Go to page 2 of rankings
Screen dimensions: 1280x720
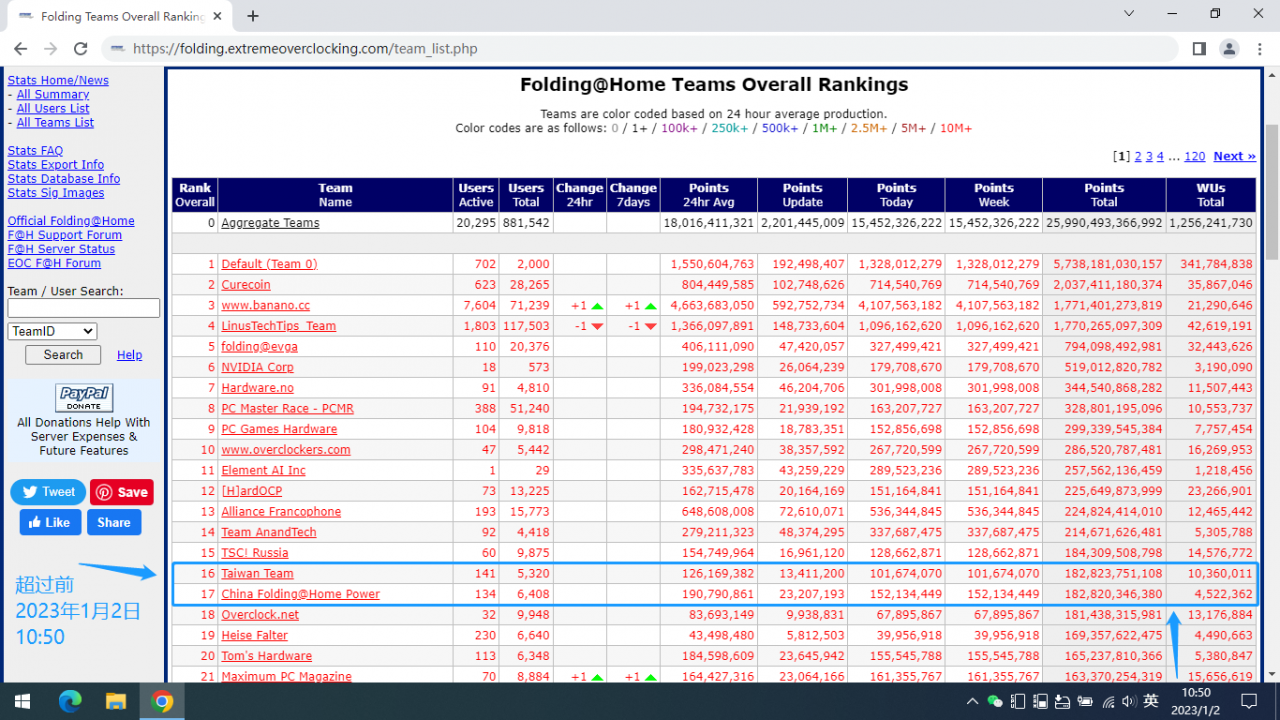click(x=1138, y=156)
